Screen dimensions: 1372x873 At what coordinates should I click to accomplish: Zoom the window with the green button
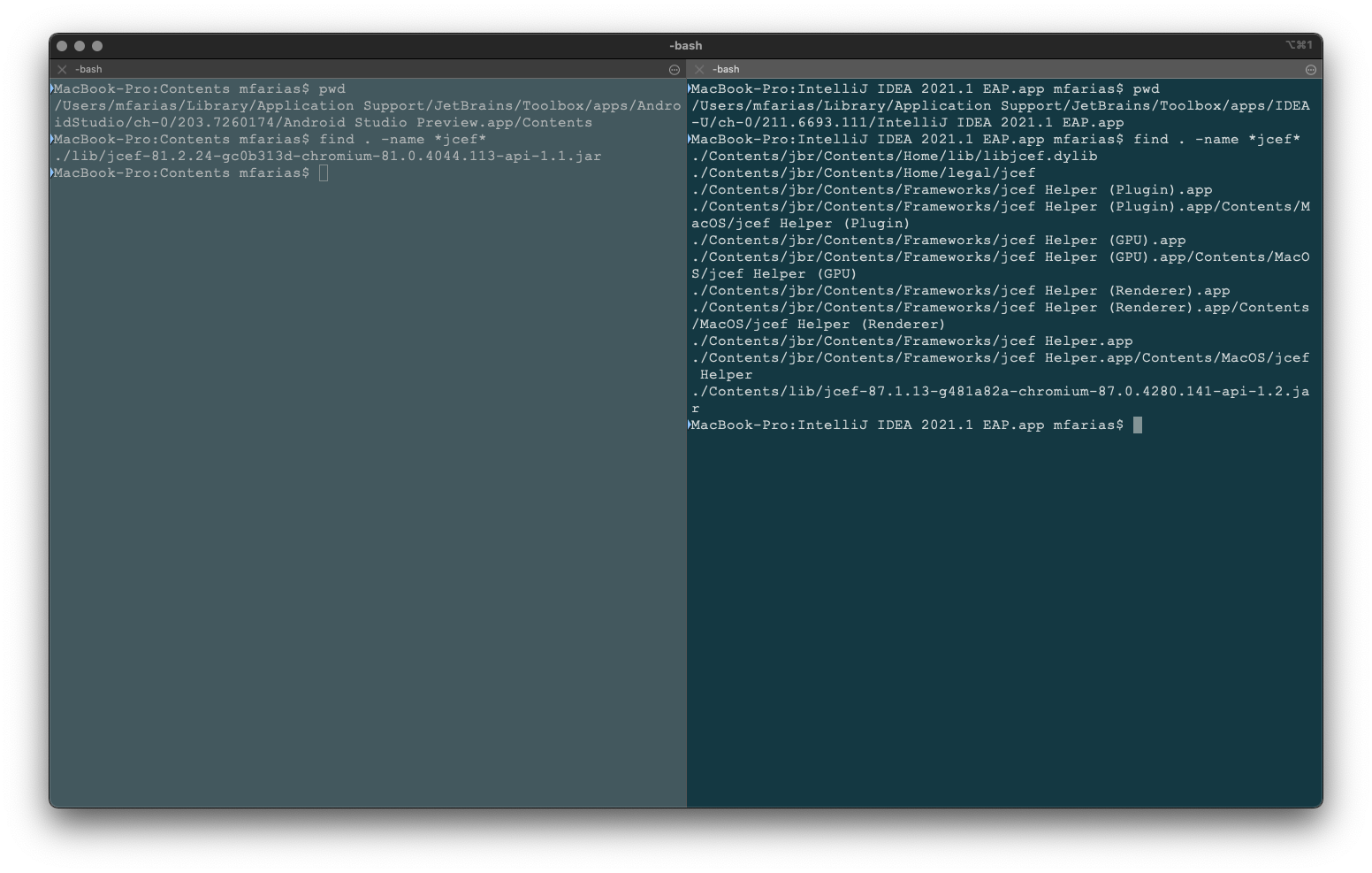[97, 46]
